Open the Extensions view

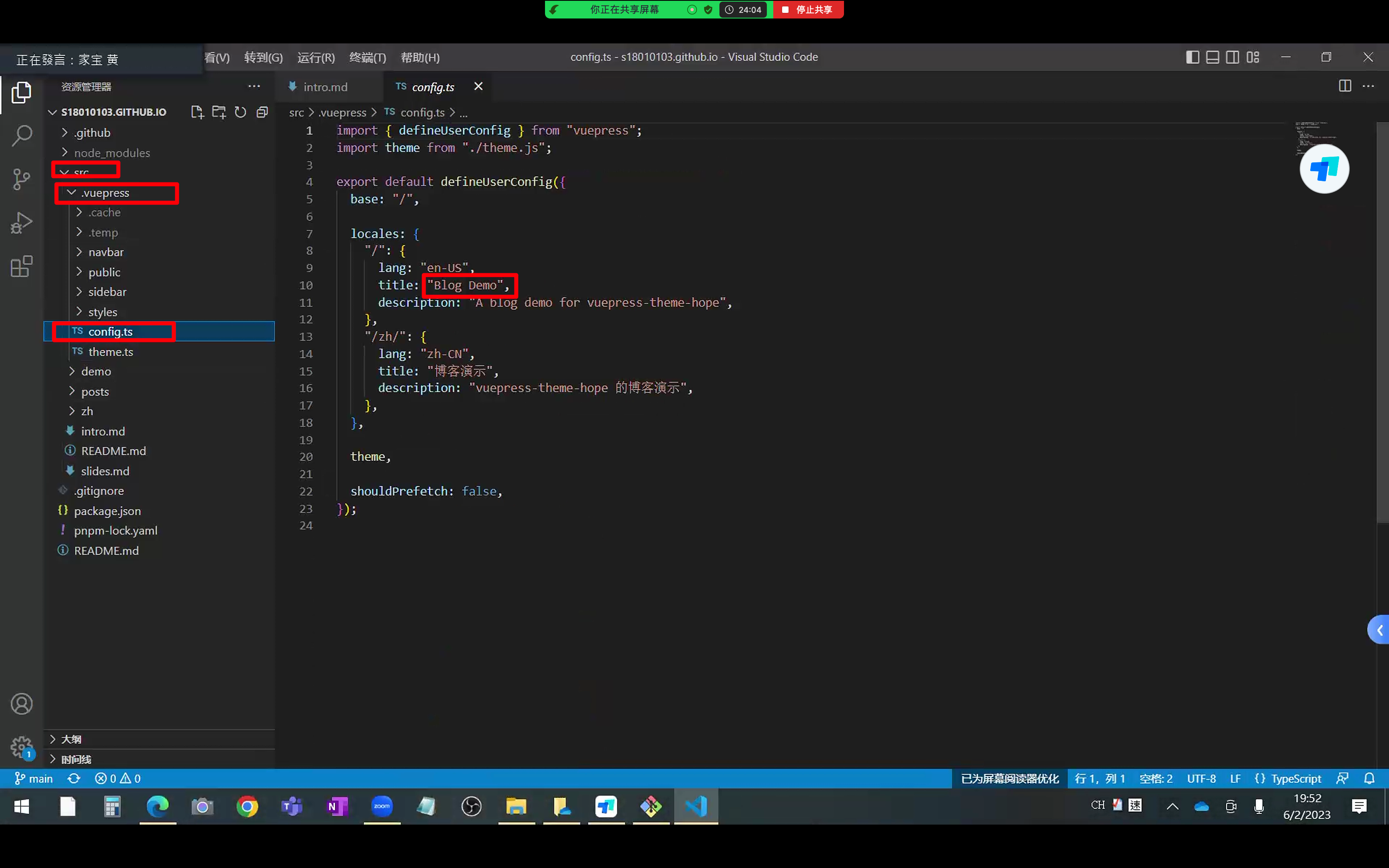pyautogui.click(x=21, y=266)
